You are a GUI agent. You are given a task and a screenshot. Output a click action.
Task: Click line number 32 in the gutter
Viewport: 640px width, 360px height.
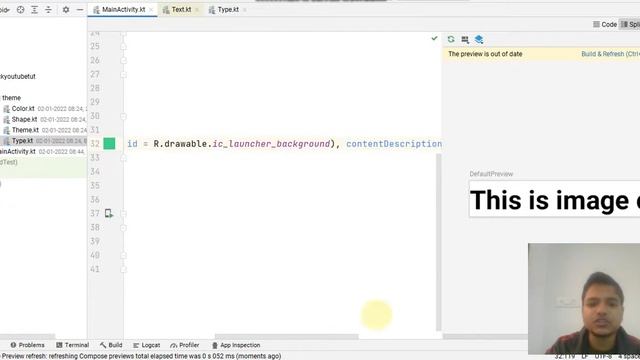tap(95, 144)
